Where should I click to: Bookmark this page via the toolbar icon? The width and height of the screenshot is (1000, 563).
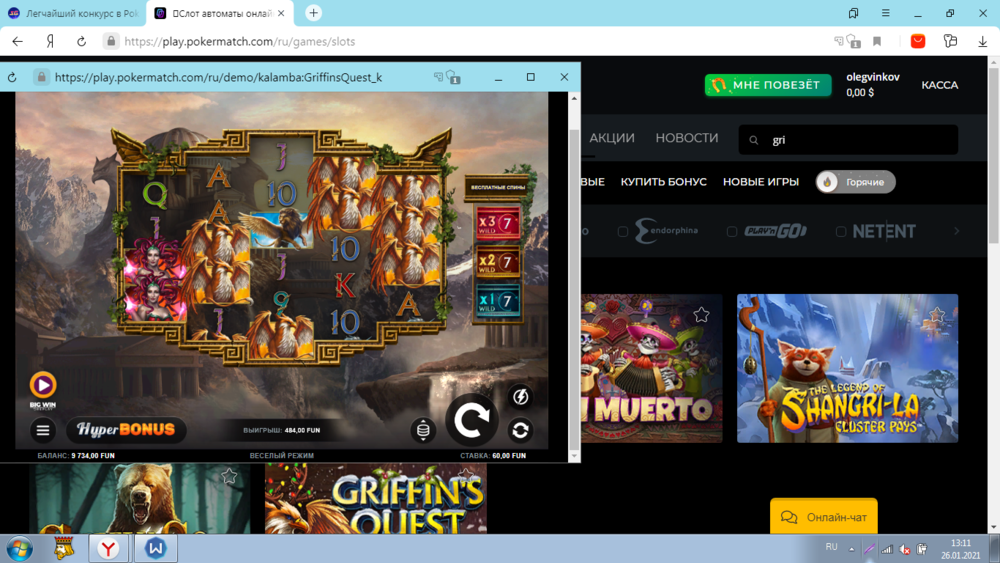(x=877, y=41)
